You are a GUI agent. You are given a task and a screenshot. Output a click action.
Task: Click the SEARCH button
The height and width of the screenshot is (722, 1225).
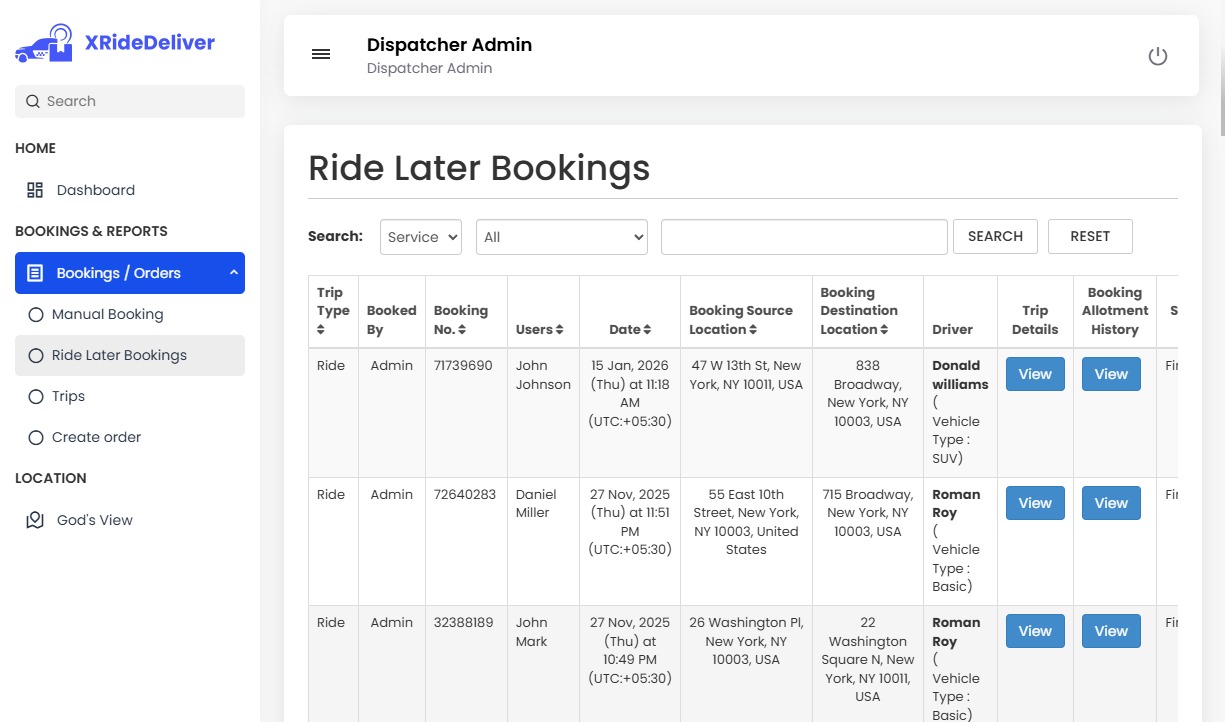[x=995, y=236]
